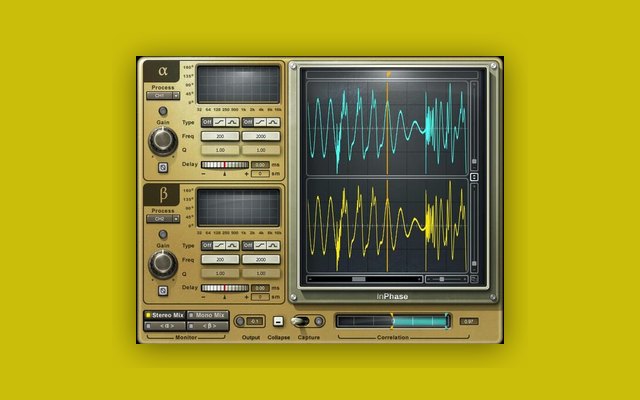Click the Output value field
Screen dimensions: 640x400
(255, 321)
